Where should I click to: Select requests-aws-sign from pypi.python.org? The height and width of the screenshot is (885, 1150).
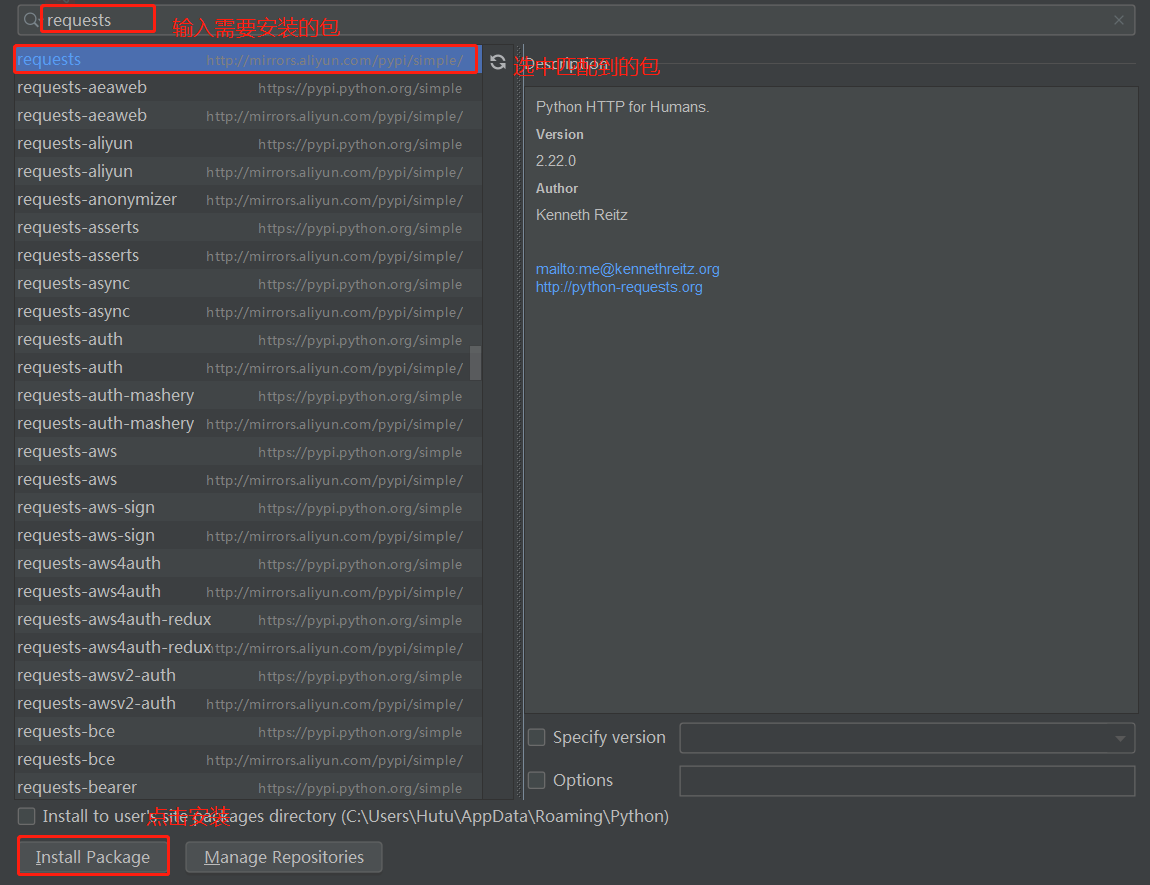tap(248, 507)
